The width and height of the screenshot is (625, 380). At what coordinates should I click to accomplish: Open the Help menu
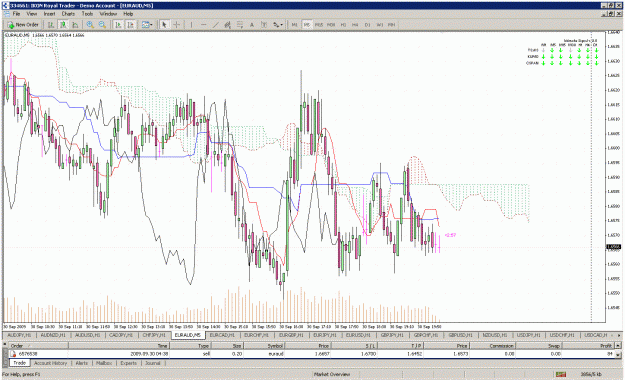128,14
